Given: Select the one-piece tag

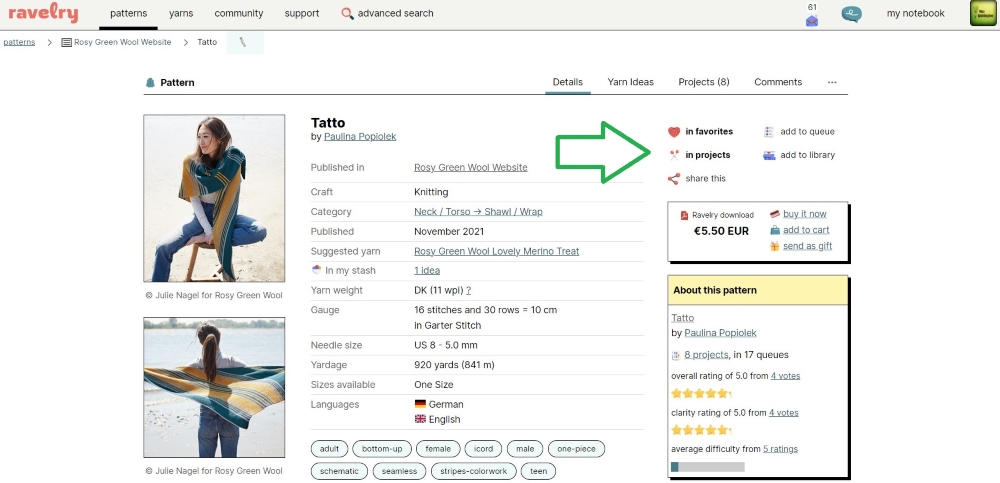Looking at the screenshot, I should click(x=577, y=449).
